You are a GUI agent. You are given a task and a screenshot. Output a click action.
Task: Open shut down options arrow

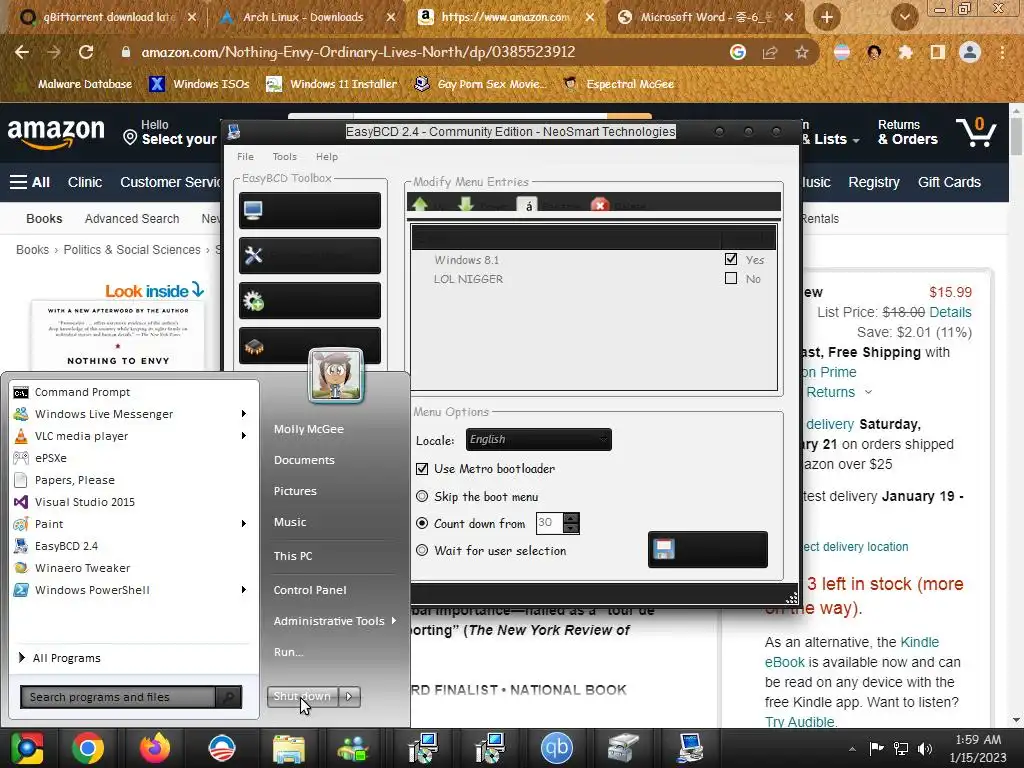(x=349, y=697)
